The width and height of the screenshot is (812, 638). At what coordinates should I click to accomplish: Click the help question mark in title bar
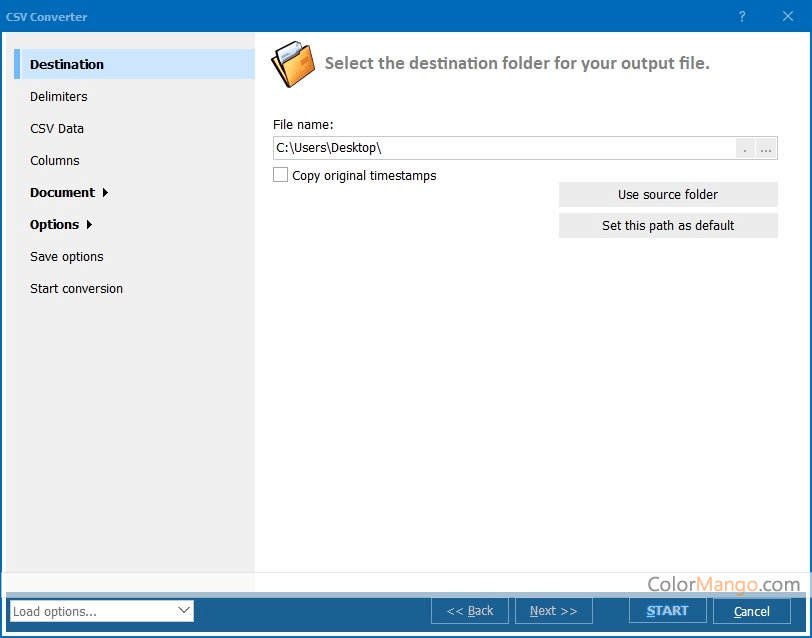point(742,17)
